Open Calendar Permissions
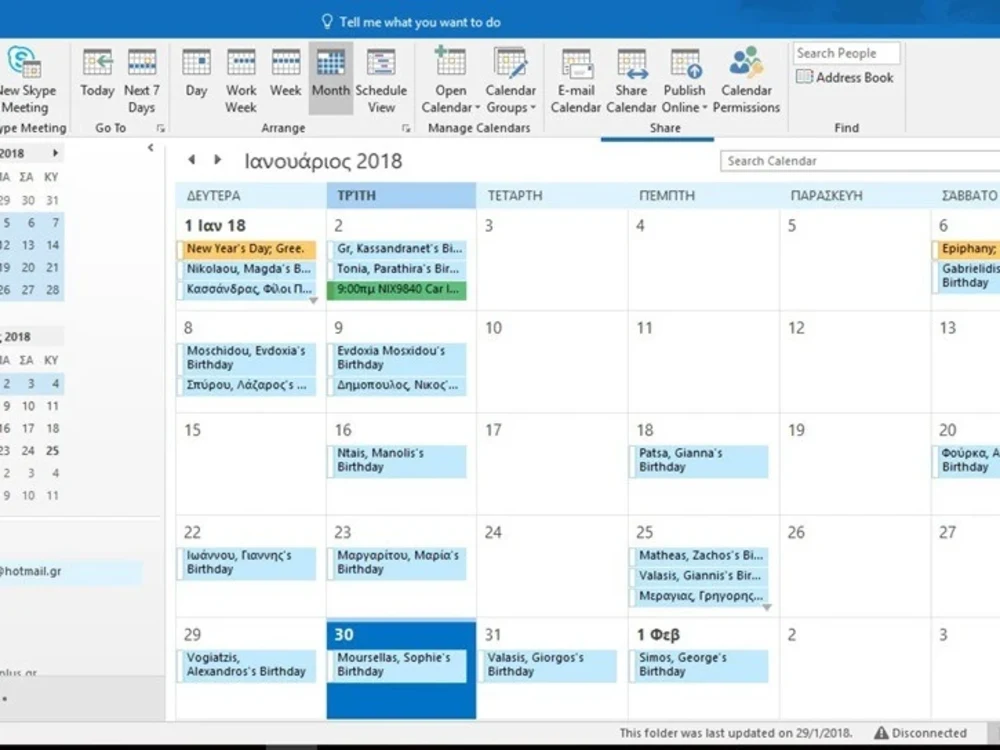 [746, 80]
